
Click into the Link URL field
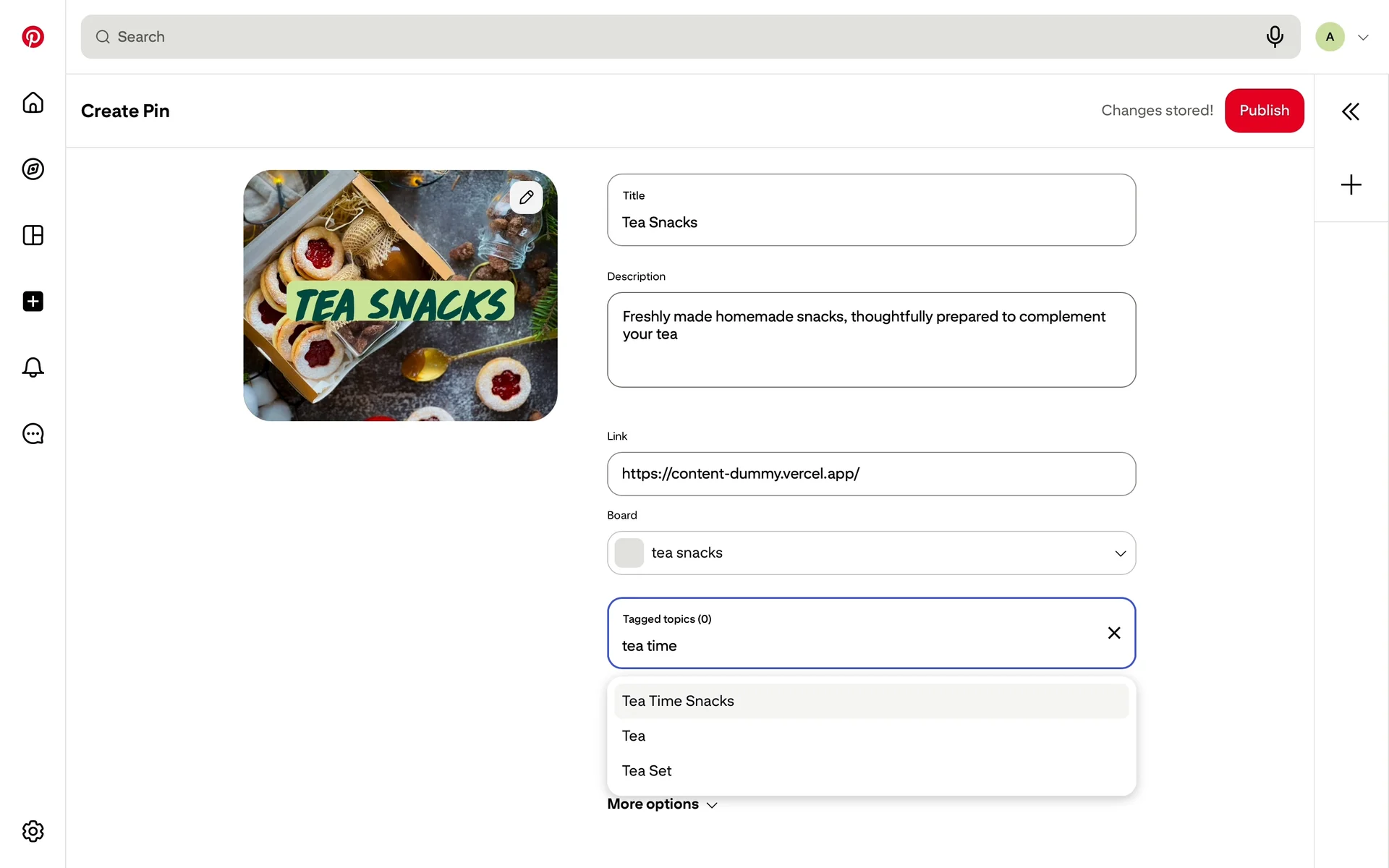click(870, 474)
